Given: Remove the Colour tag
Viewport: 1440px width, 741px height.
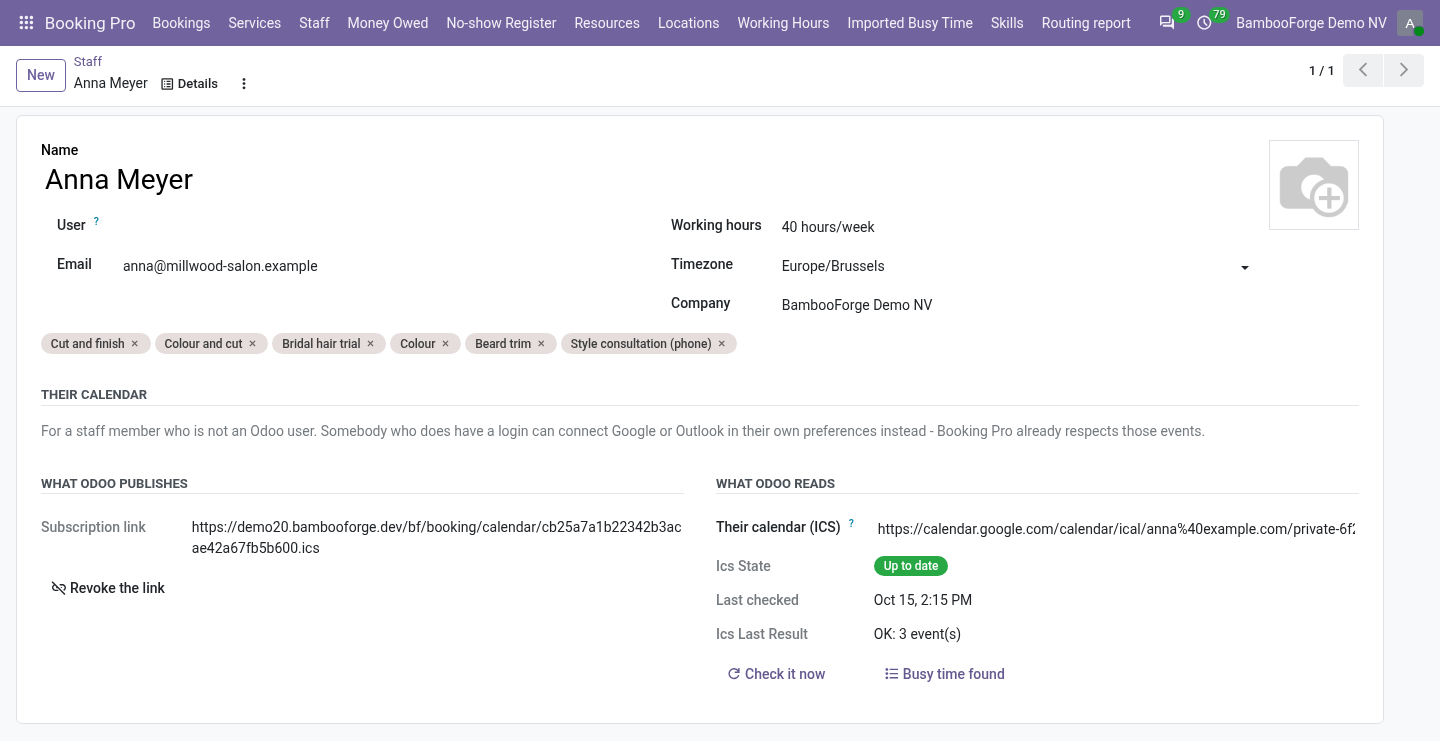Looking at the screenshot, I should pos(445,343).
